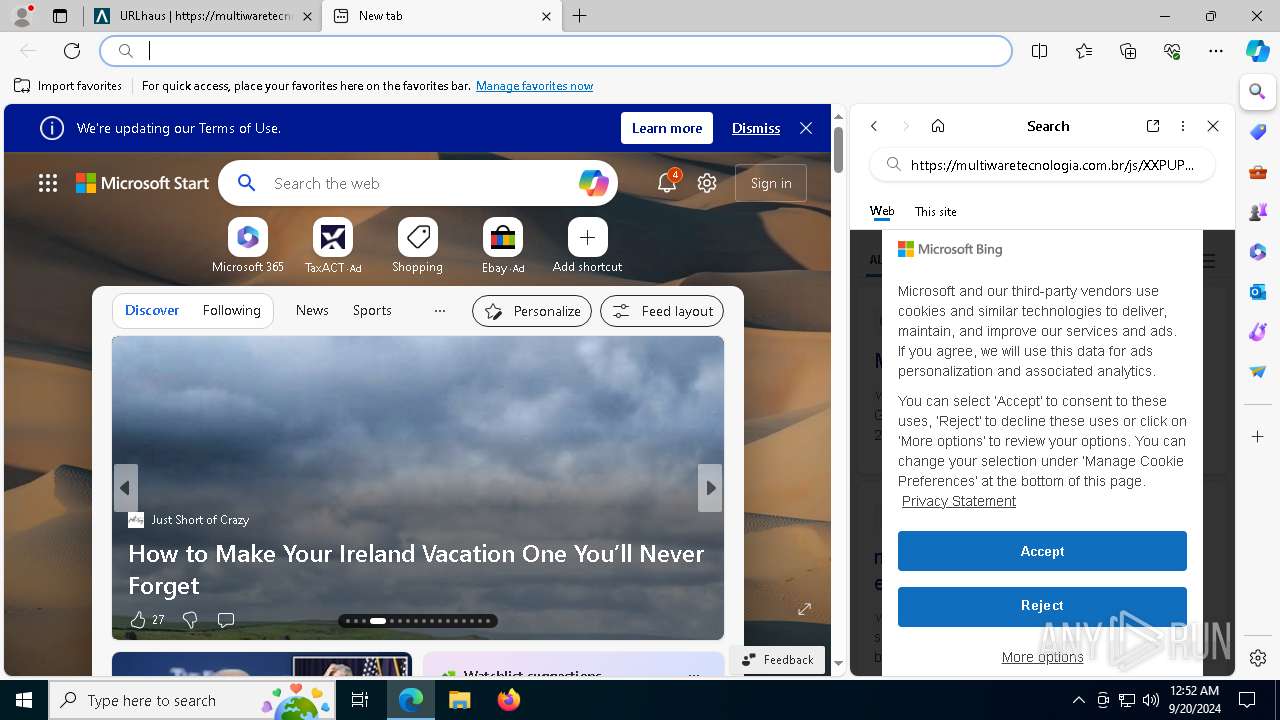Viewport: 1280px width, 720px height.
Task: Add a new sidebar app with plus
Action: tap(1258, 437)
